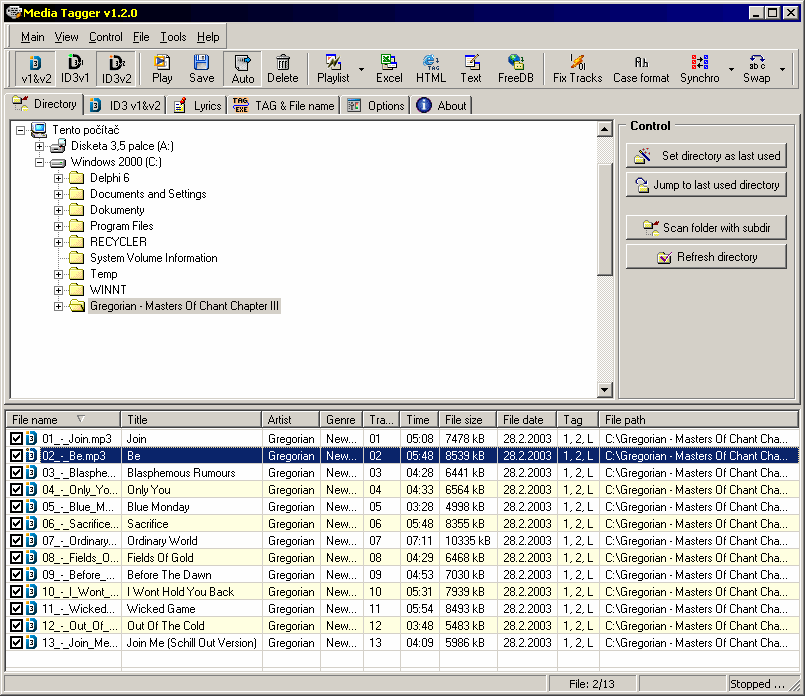
Task: Switch to the Lyrics tab
Action: [x=198, y=106]
